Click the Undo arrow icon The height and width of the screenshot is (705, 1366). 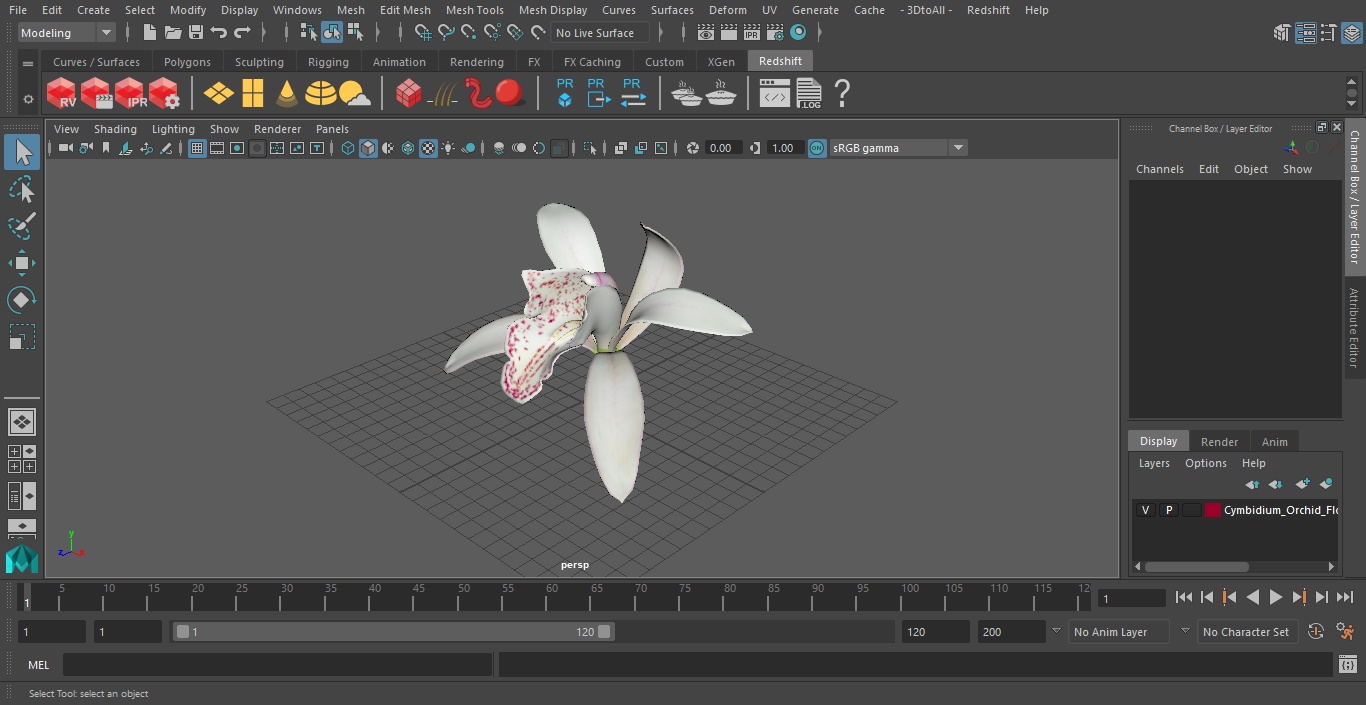click(219, 33)
